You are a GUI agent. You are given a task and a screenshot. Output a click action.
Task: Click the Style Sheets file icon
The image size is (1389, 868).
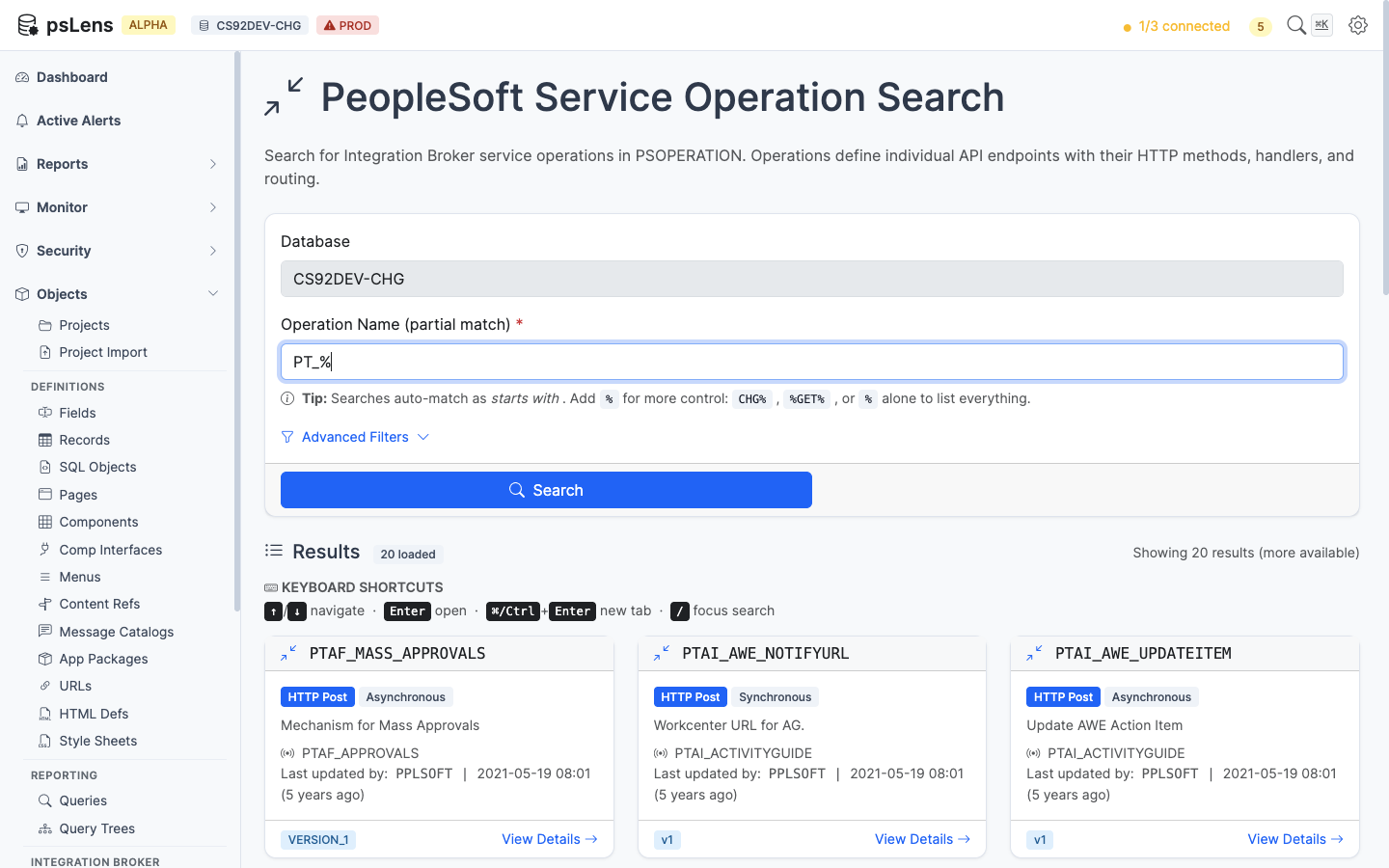[x=45, y=741]
